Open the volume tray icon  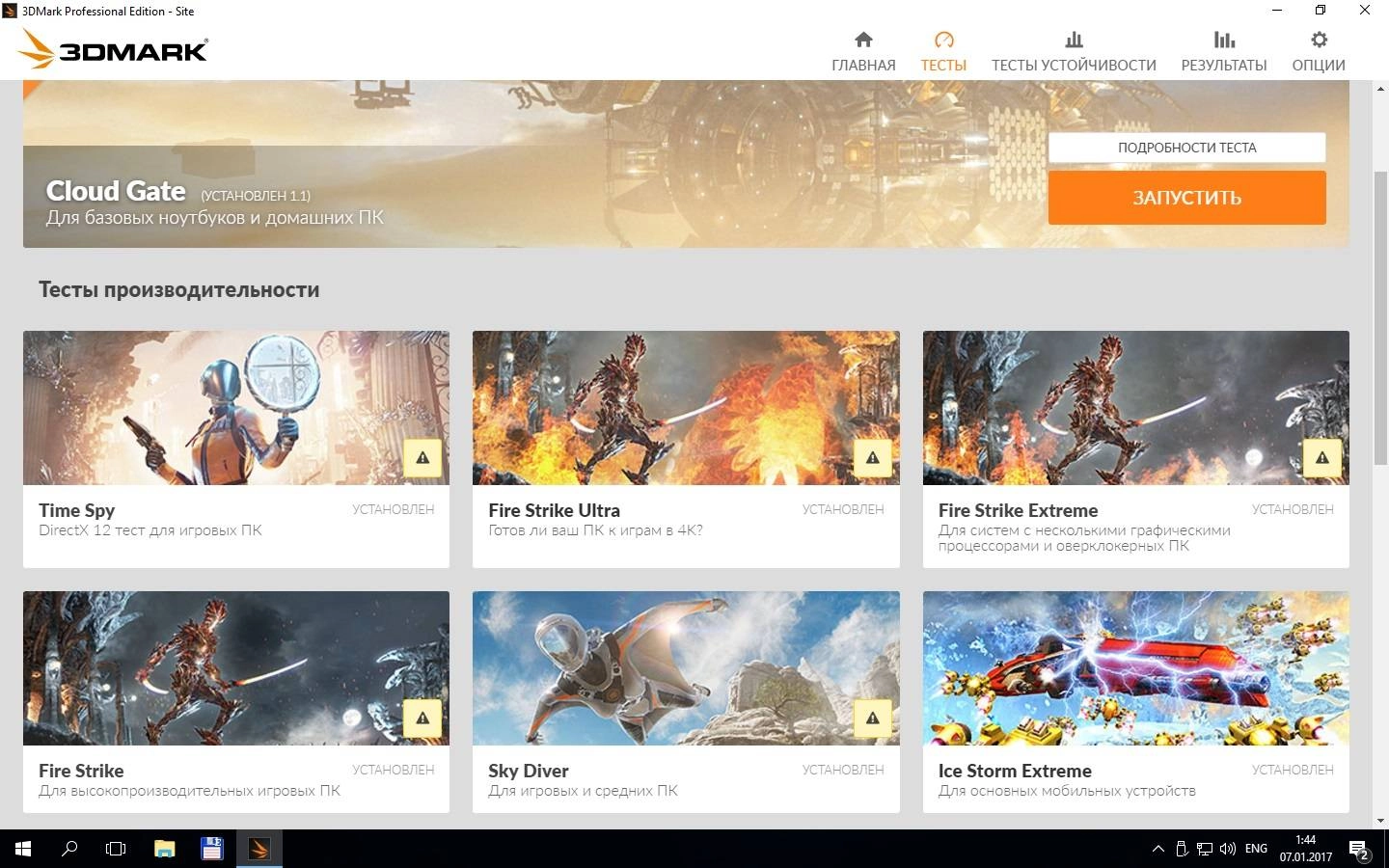(1228, 849)
